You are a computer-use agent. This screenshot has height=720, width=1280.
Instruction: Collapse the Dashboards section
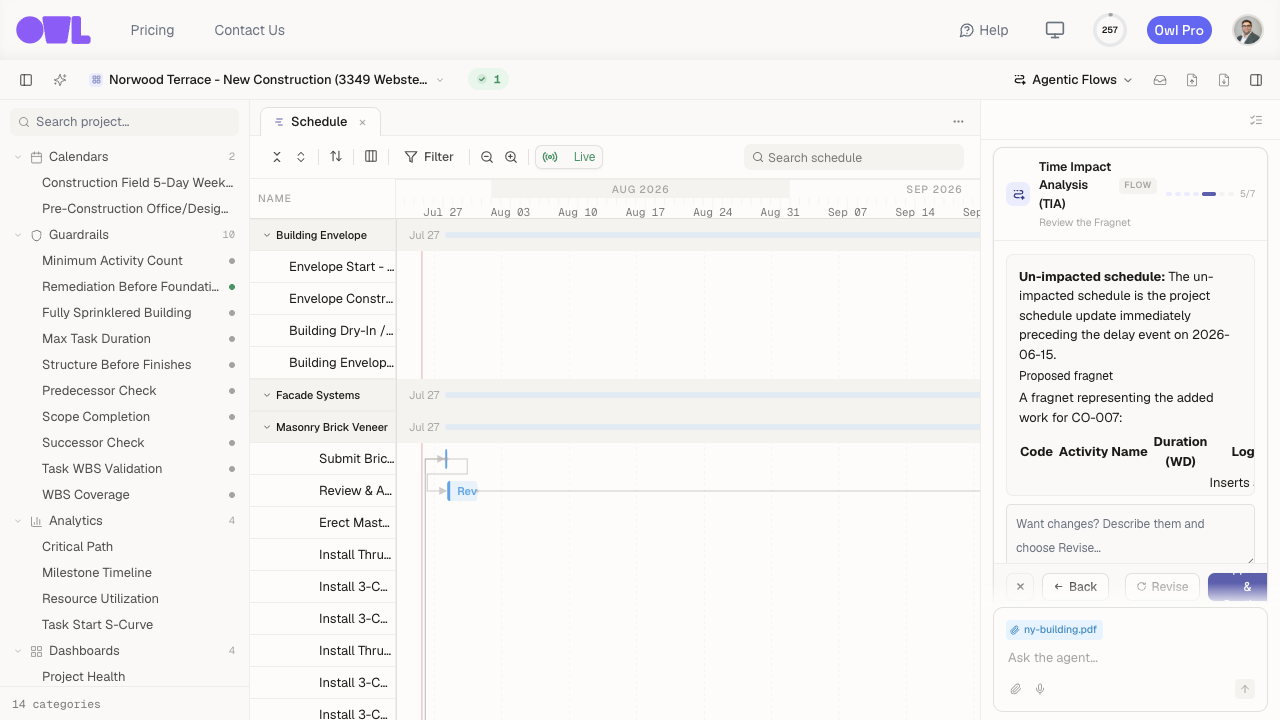(18, 651)
